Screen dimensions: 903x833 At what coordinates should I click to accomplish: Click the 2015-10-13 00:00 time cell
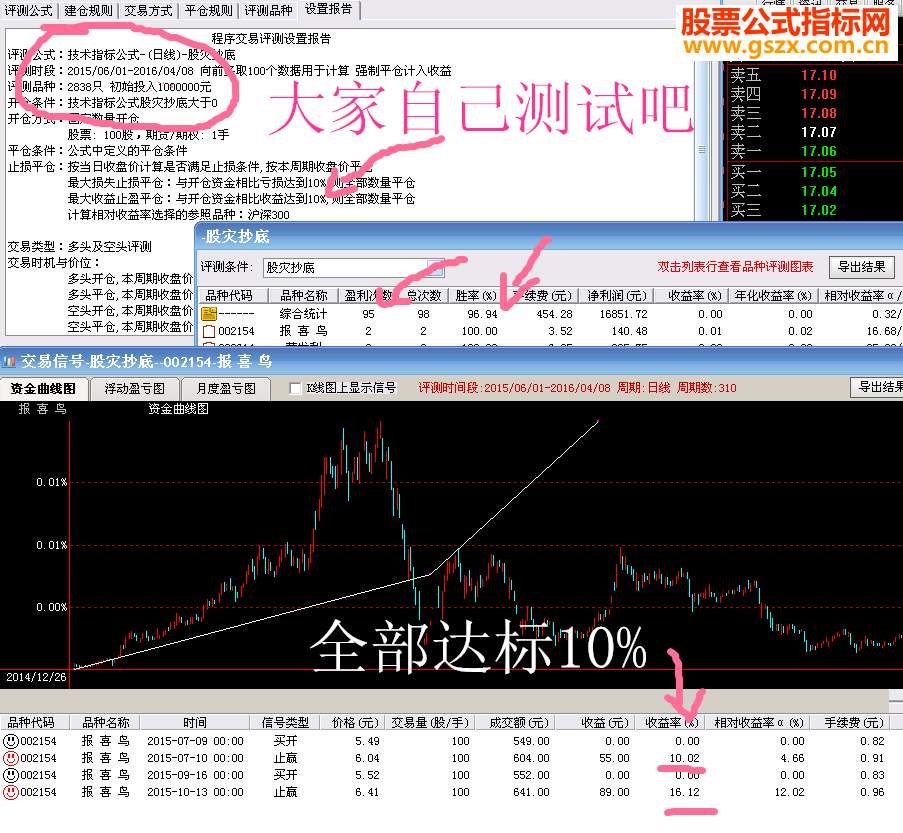pyautogui.click(x=195, y=792)
